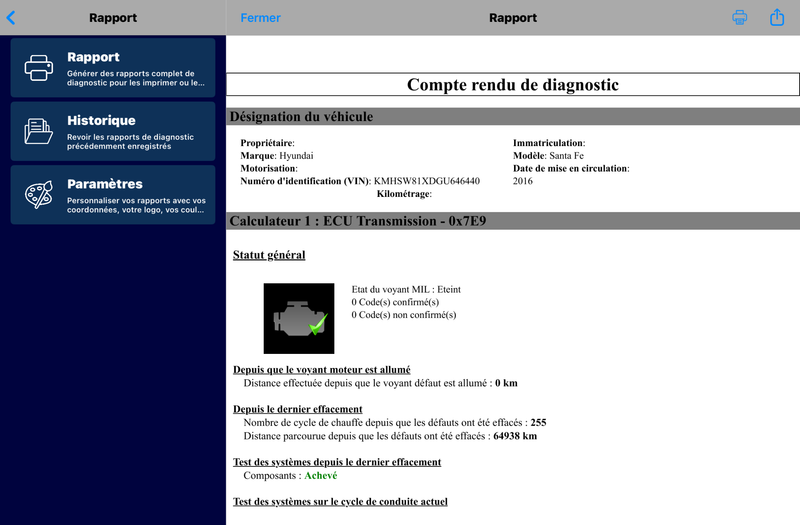800x525 pixels.
Task: Click the Statut général heading
Action: click(269, 255)
